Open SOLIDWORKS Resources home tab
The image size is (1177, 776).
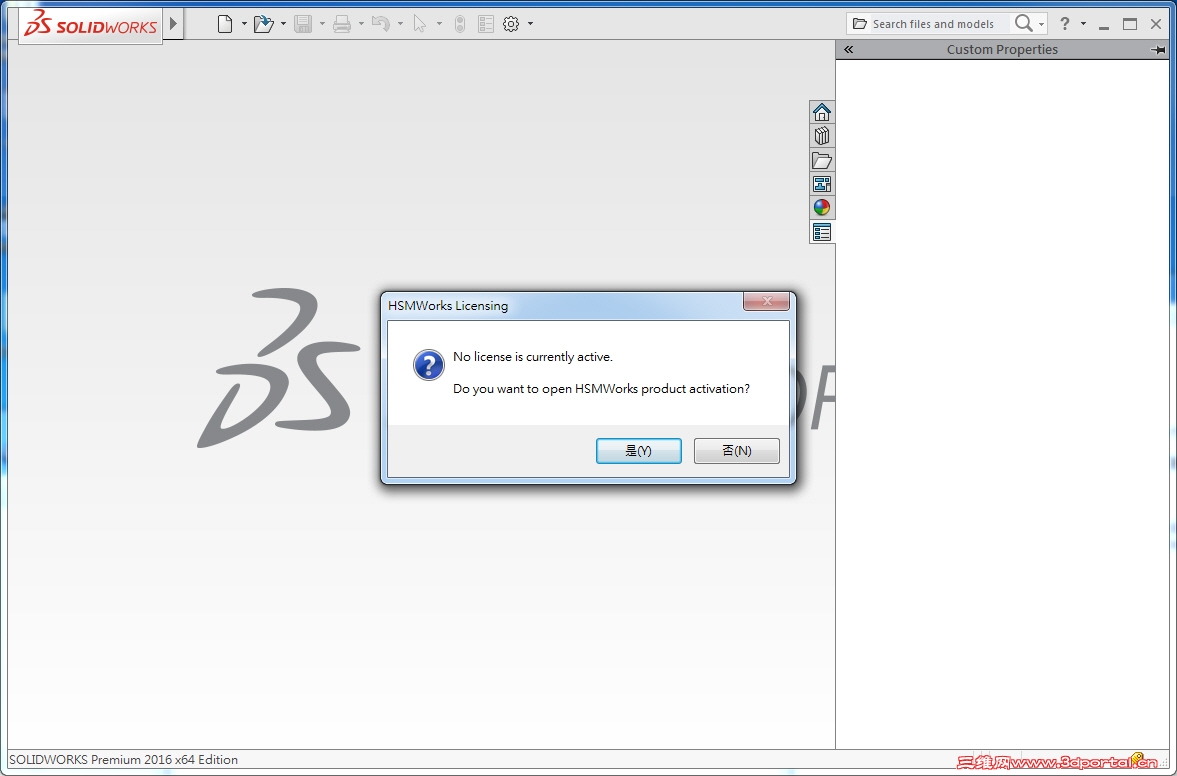822,112
